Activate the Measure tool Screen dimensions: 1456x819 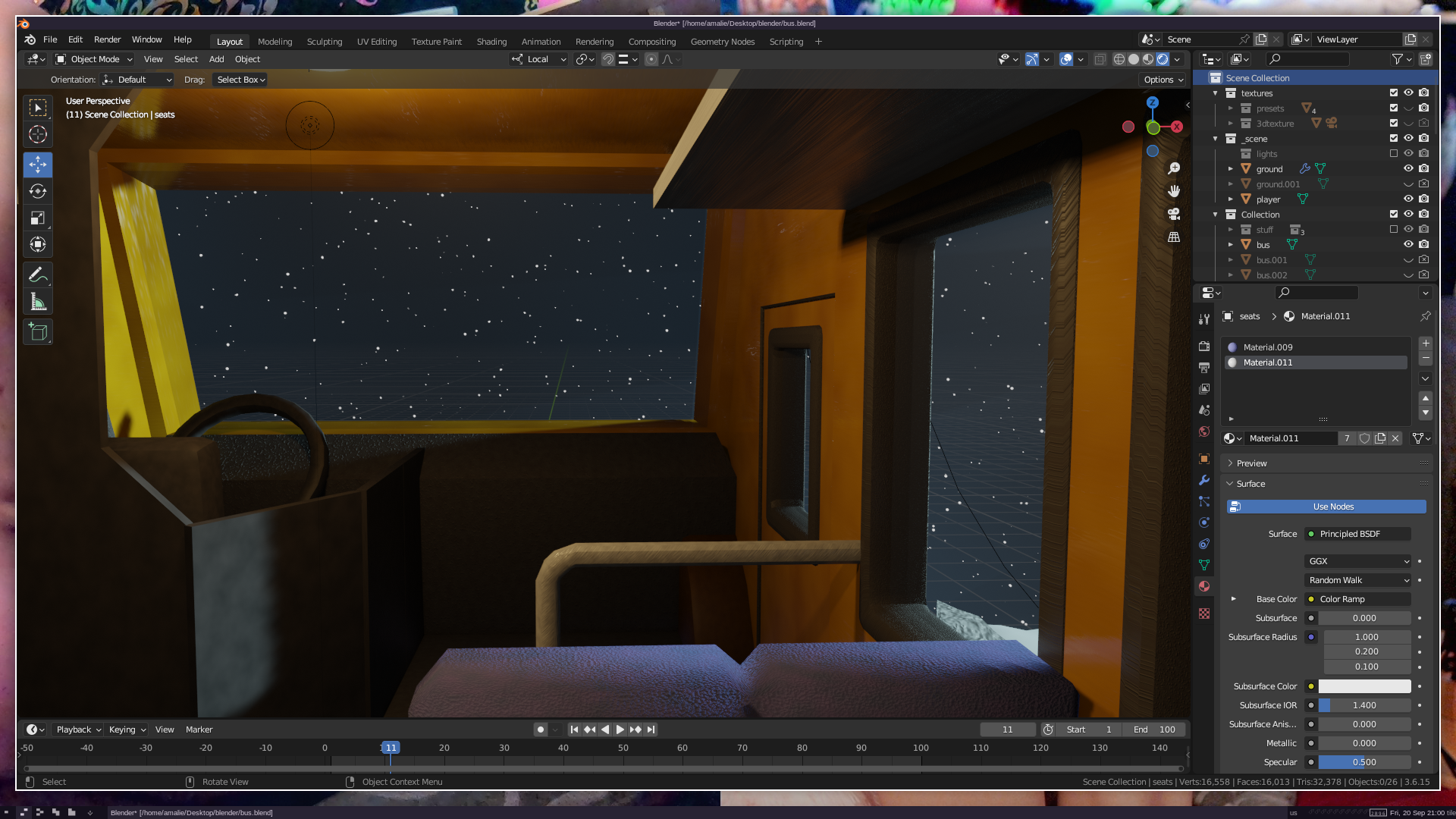pos(38,303)
